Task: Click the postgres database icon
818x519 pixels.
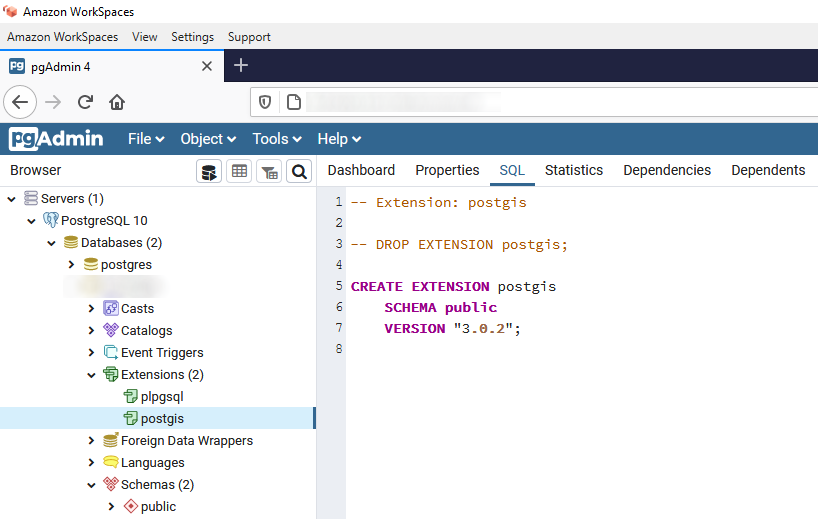Action: click(91, 264)
